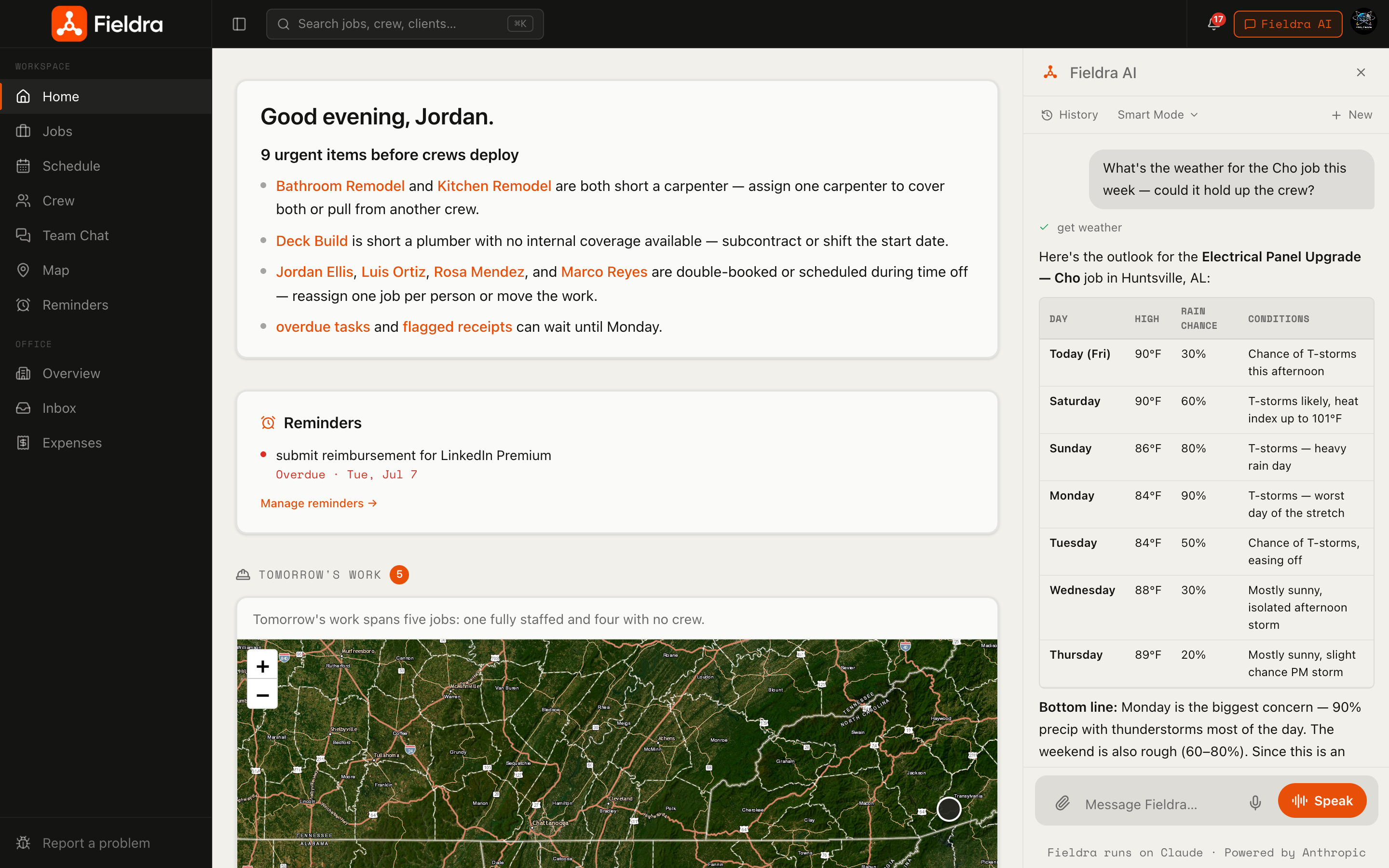Click the Overview building icon
The height and width of the screenshot is (868, 1389).
pos(23,373)
